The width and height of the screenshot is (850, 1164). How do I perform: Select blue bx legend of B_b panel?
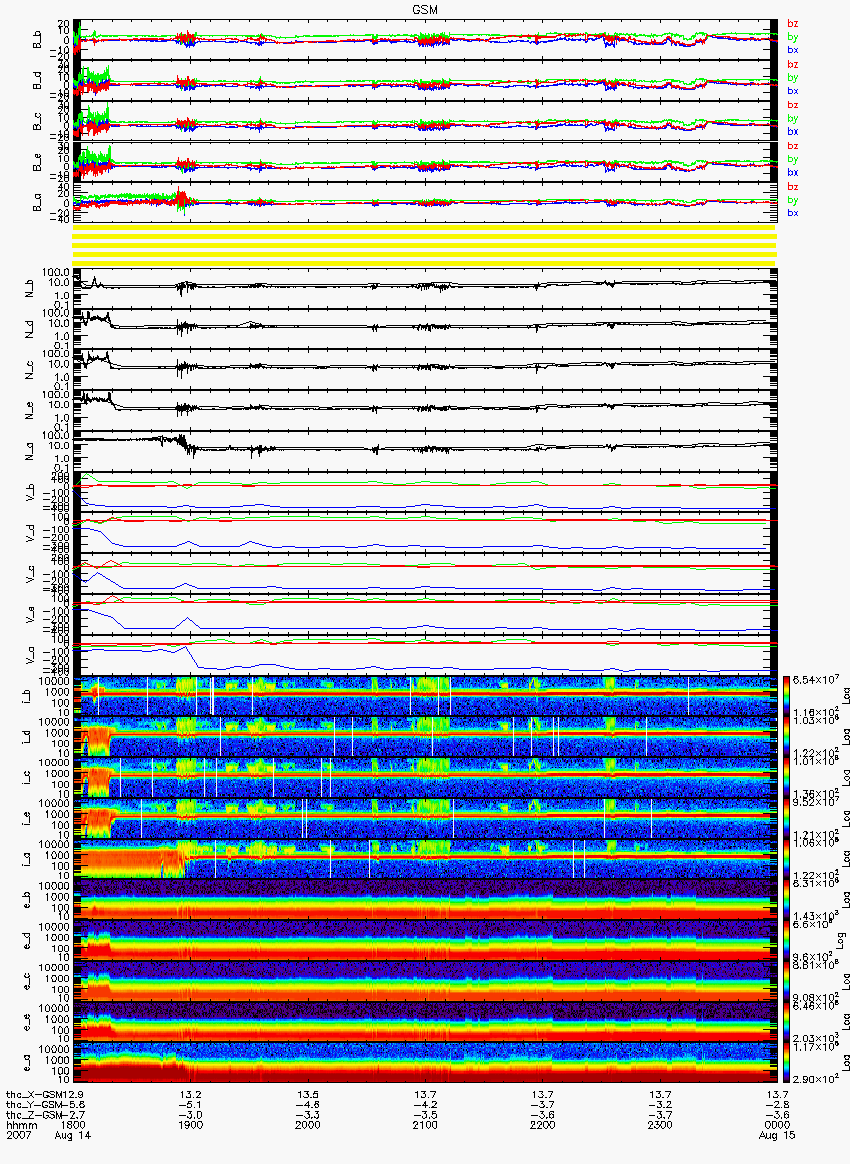(x=793, y=50)
